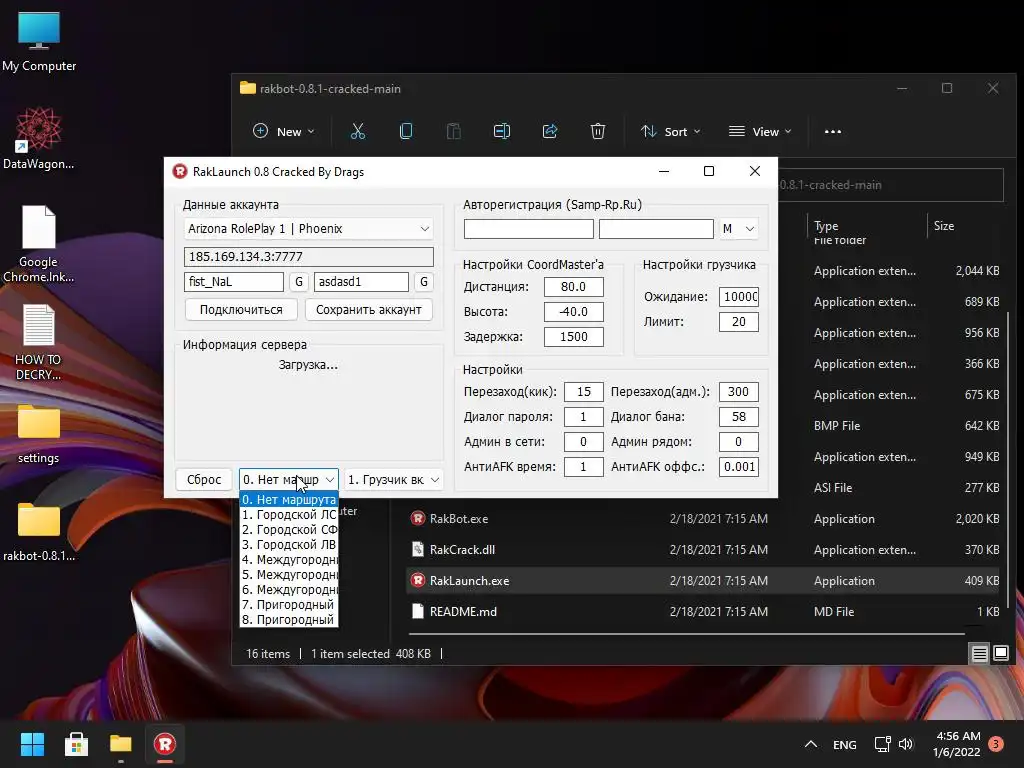
Task: Click the network tray icon
Action: tap(882, 744)
